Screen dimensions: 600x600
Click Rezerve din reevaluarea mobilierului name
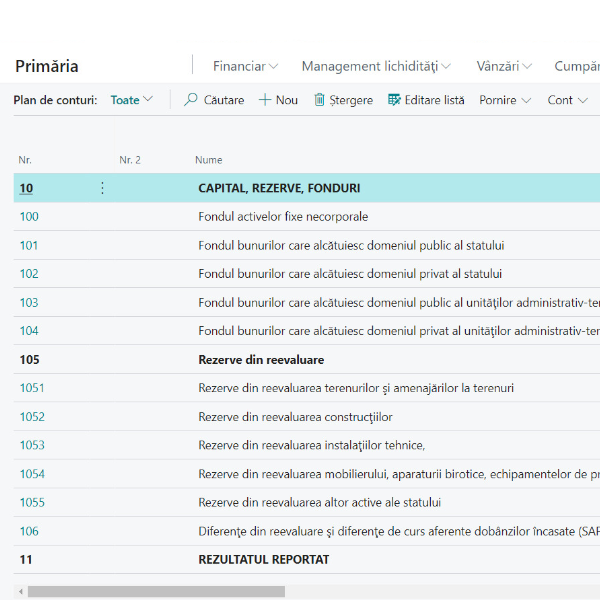(399, 474)
